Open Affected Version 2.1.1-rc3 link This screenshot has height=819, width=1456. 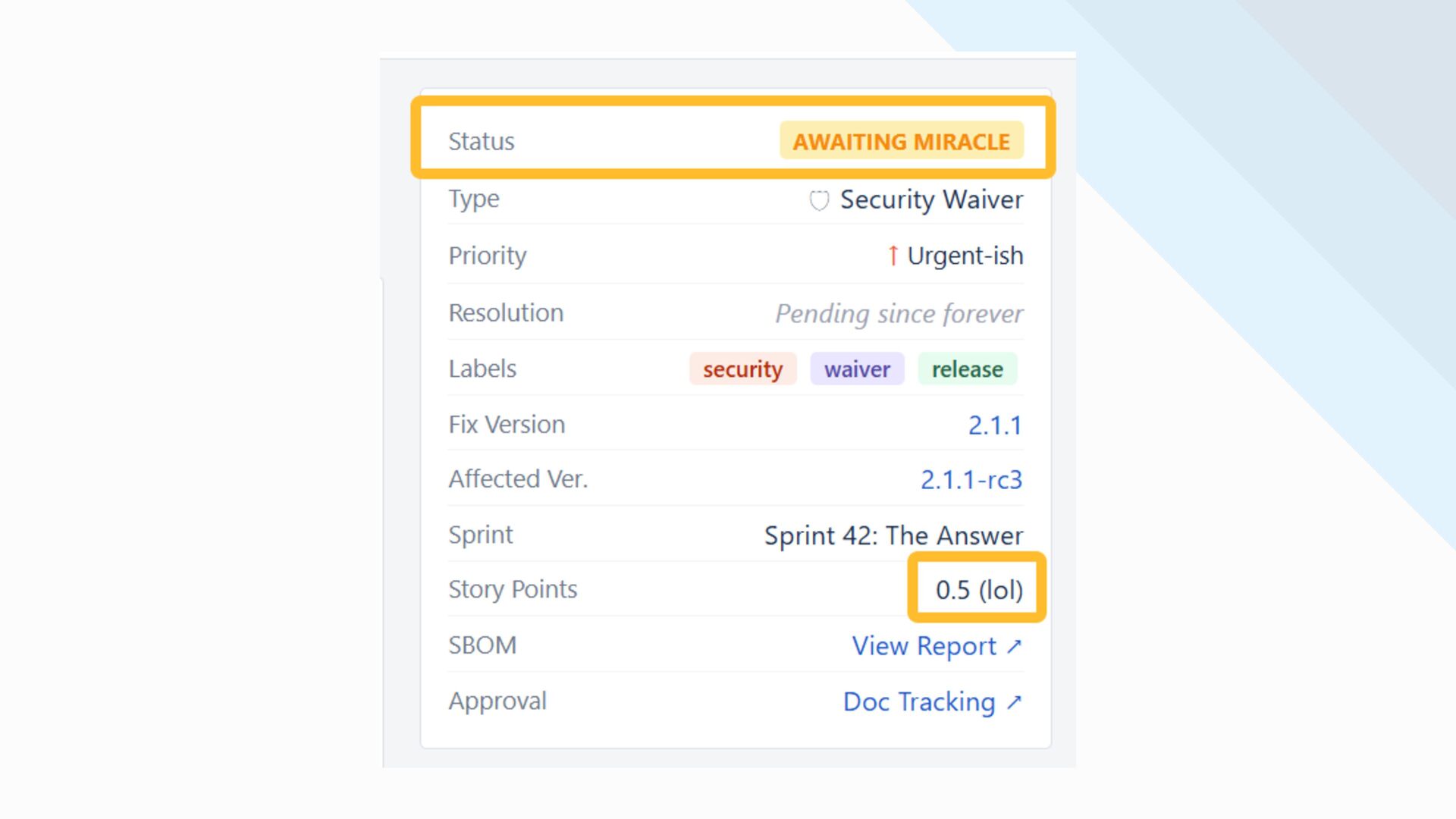[971, 480]
